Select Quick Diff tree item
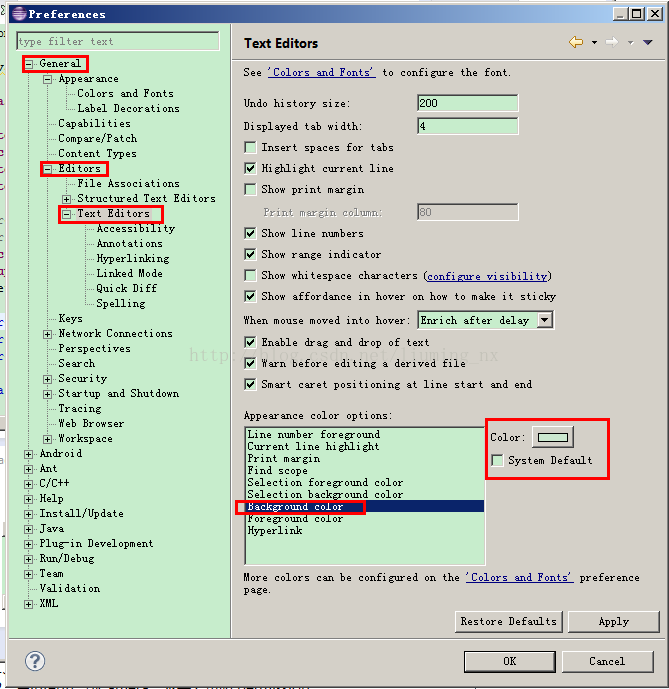The width and height of the screenshot is (669, 689). tap(127, 288)
